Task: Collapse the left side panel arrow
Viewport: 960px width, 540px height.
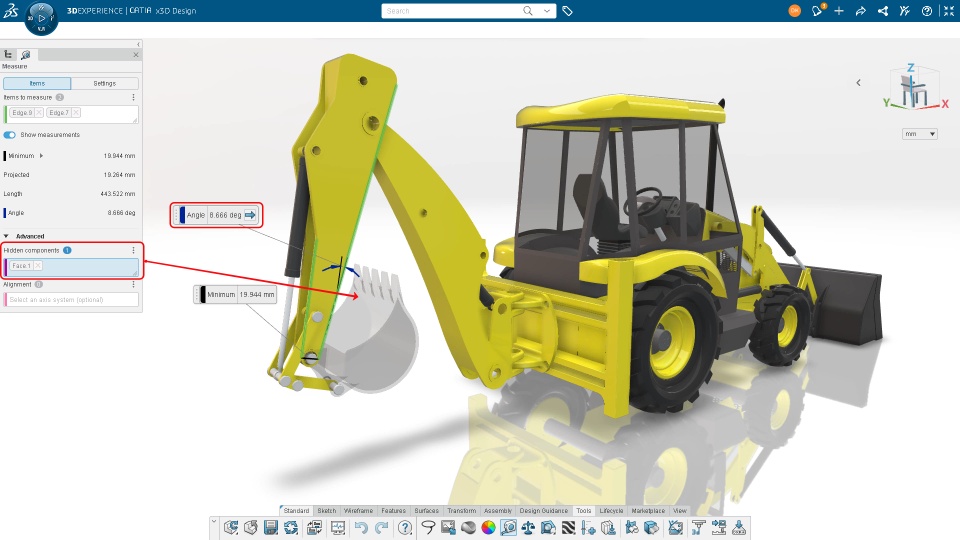Action: click(x=138, y=44)
